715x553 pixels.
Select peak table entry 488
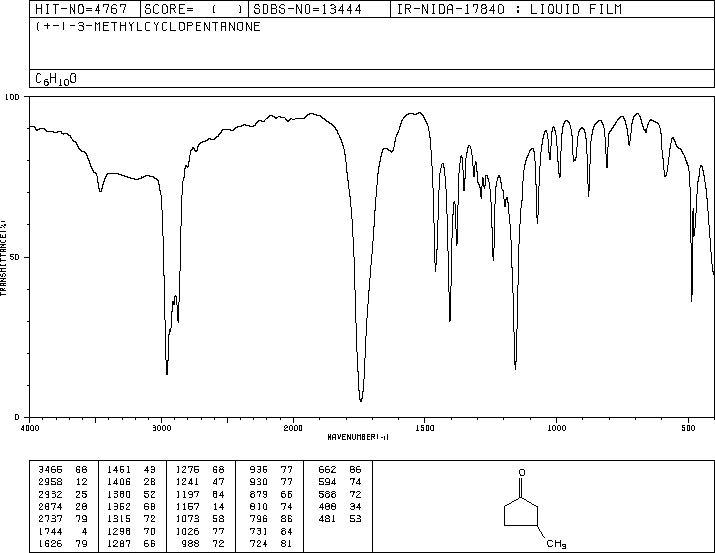tap(327, 506)
